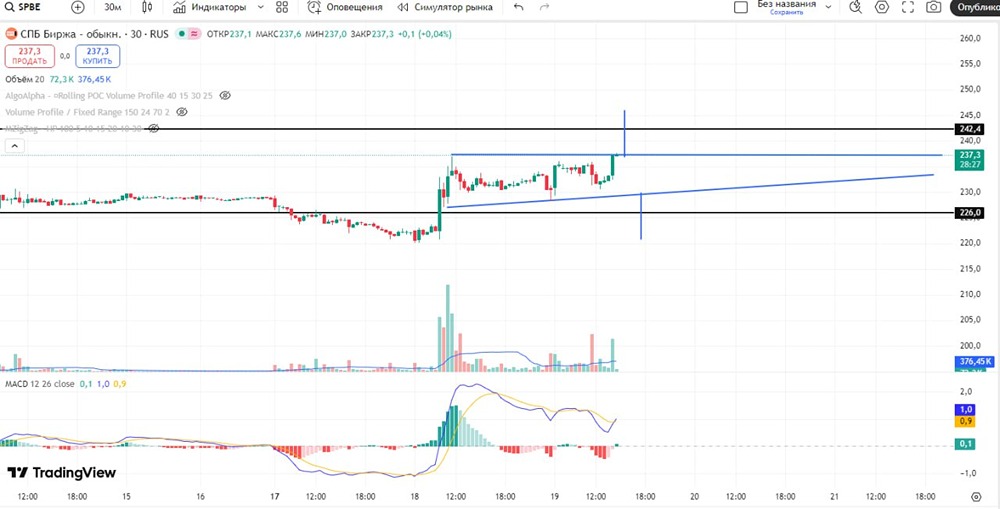
Task: Open the SPBE symbol search
Action: coord(22,8)
